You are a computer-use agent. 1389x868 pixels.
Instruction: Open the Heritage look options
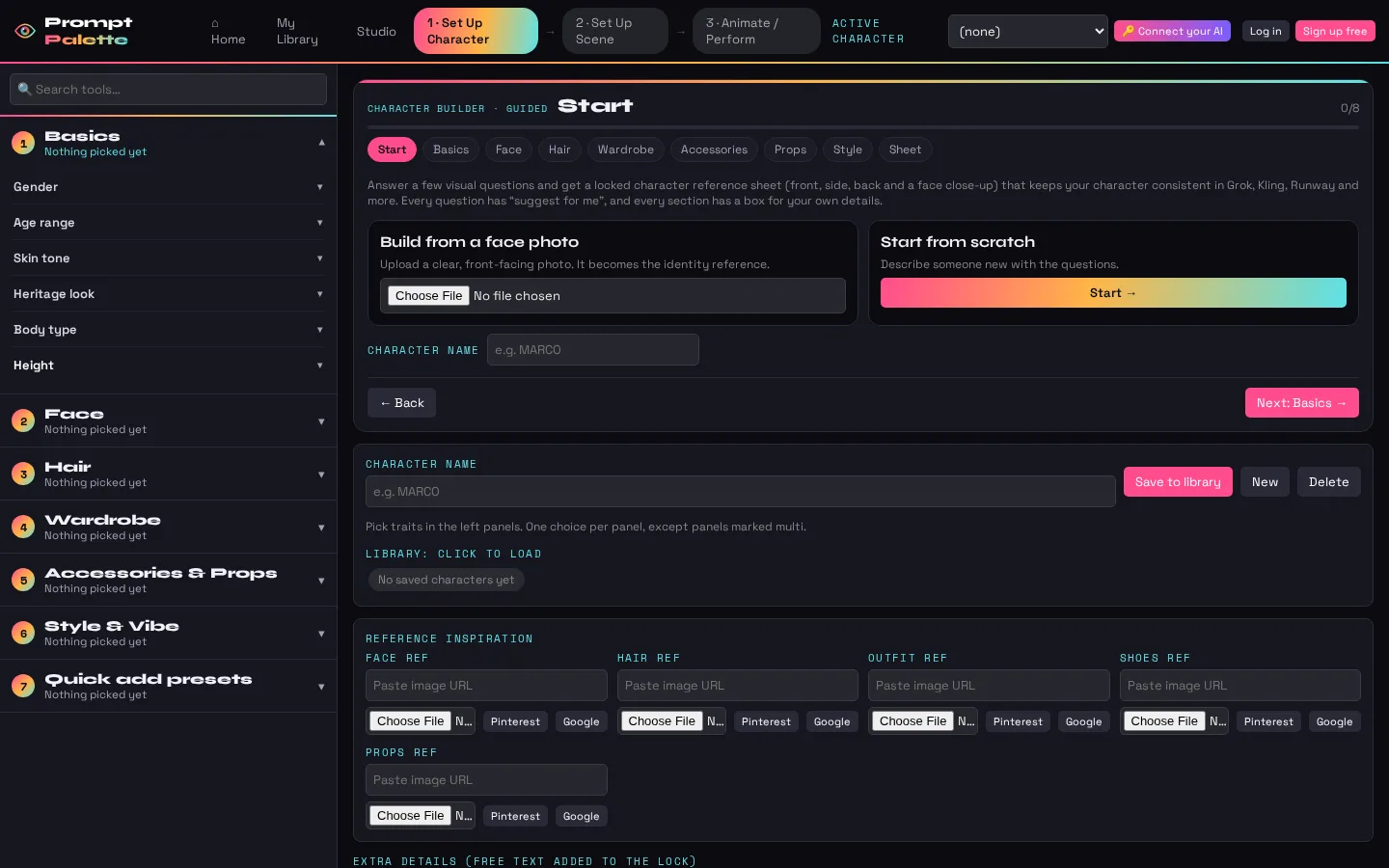tap(168, 294)
